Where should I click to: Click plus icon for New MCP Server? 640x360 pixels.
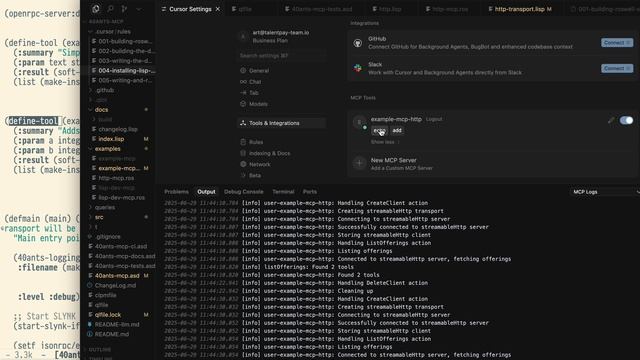tap(359, 164)
